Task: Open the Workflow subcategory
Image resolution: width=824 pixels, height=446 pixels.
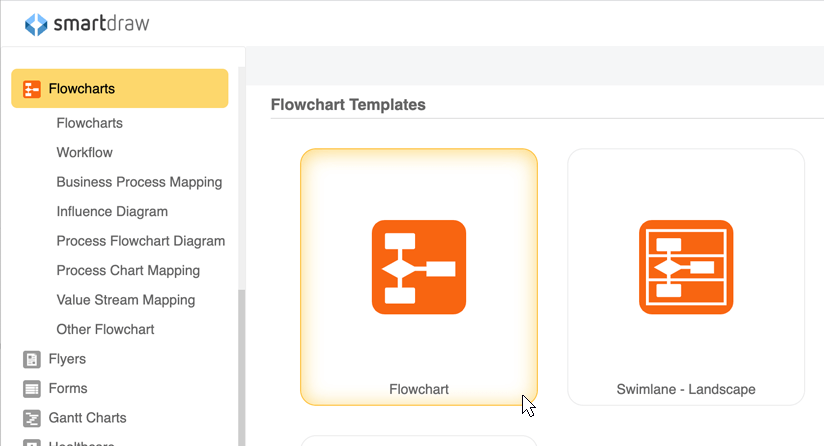Action: coord(85,152)
